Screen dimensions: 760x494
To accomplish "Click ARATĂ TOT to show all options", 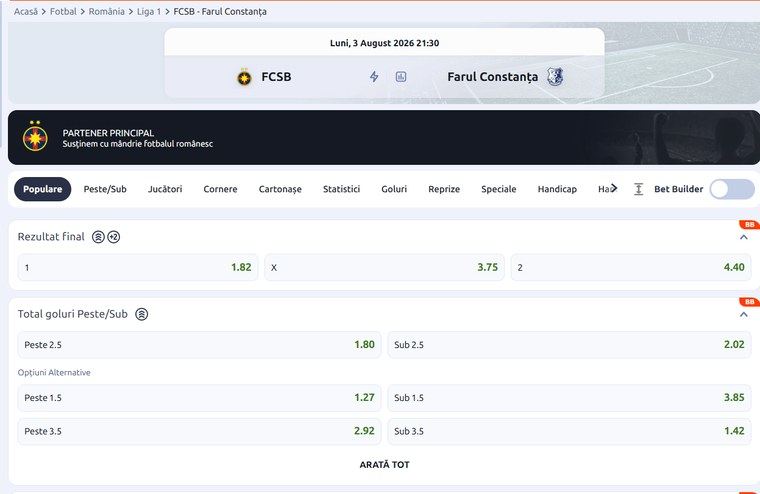I will [x=384, y=464].
